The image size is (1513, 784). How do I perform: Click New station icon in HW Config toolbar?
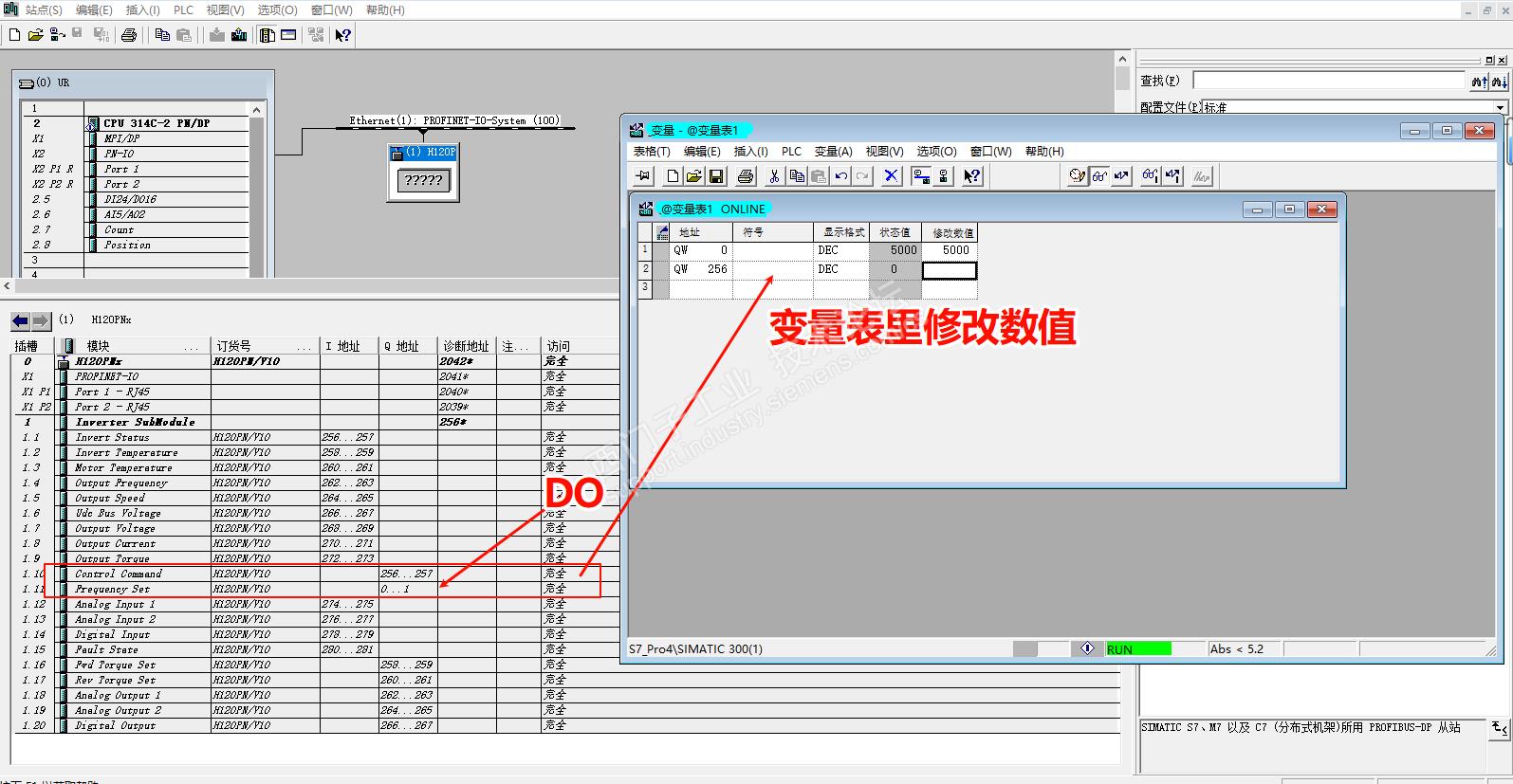(x=14, y=35)
